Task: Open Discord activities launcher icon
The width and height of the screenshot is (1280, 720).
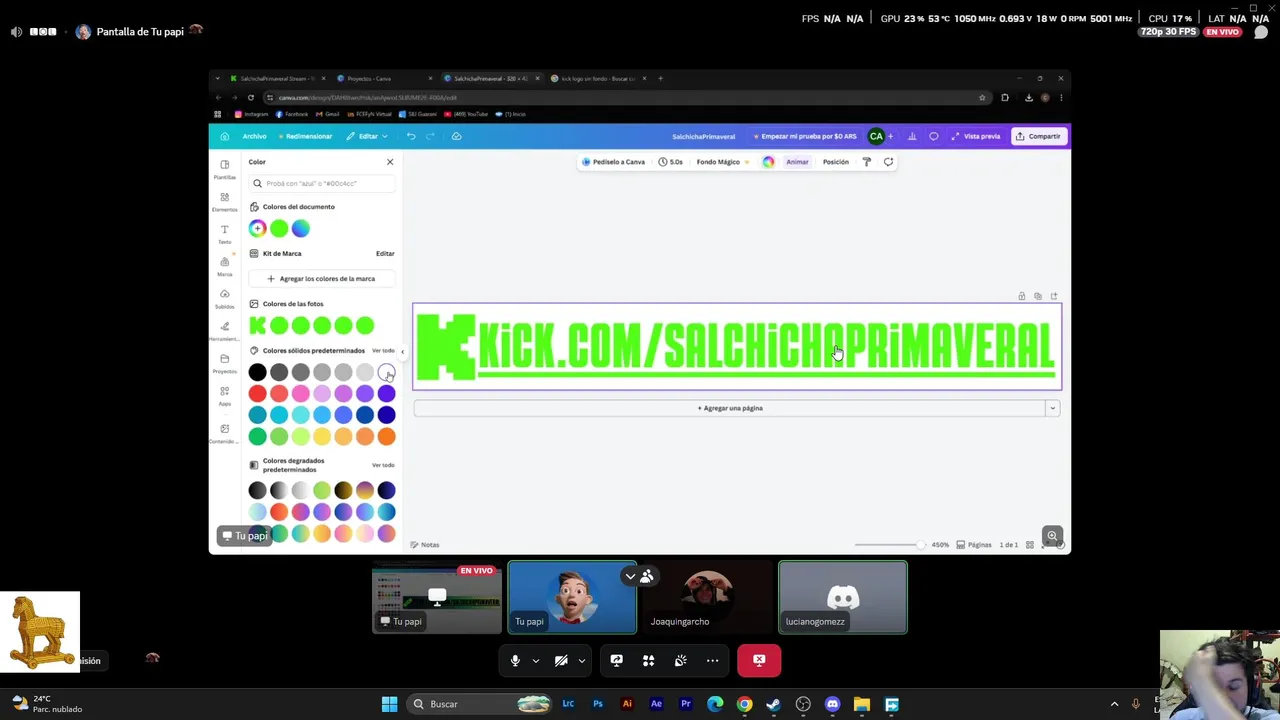Action: [648, 660]
